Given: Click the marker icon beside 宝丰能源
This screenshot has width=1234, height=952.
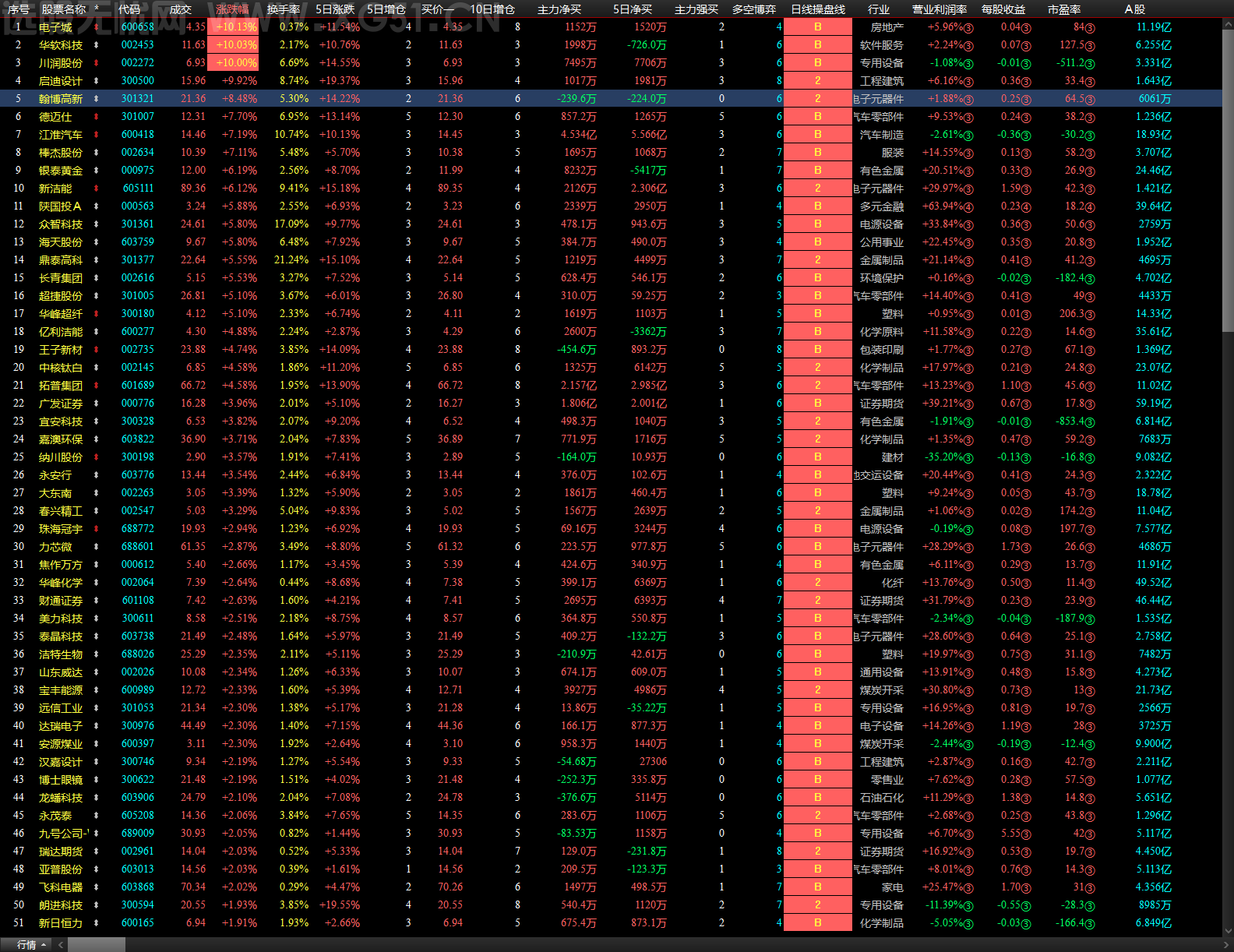Looking at the screenshot, I should [97, 690].
